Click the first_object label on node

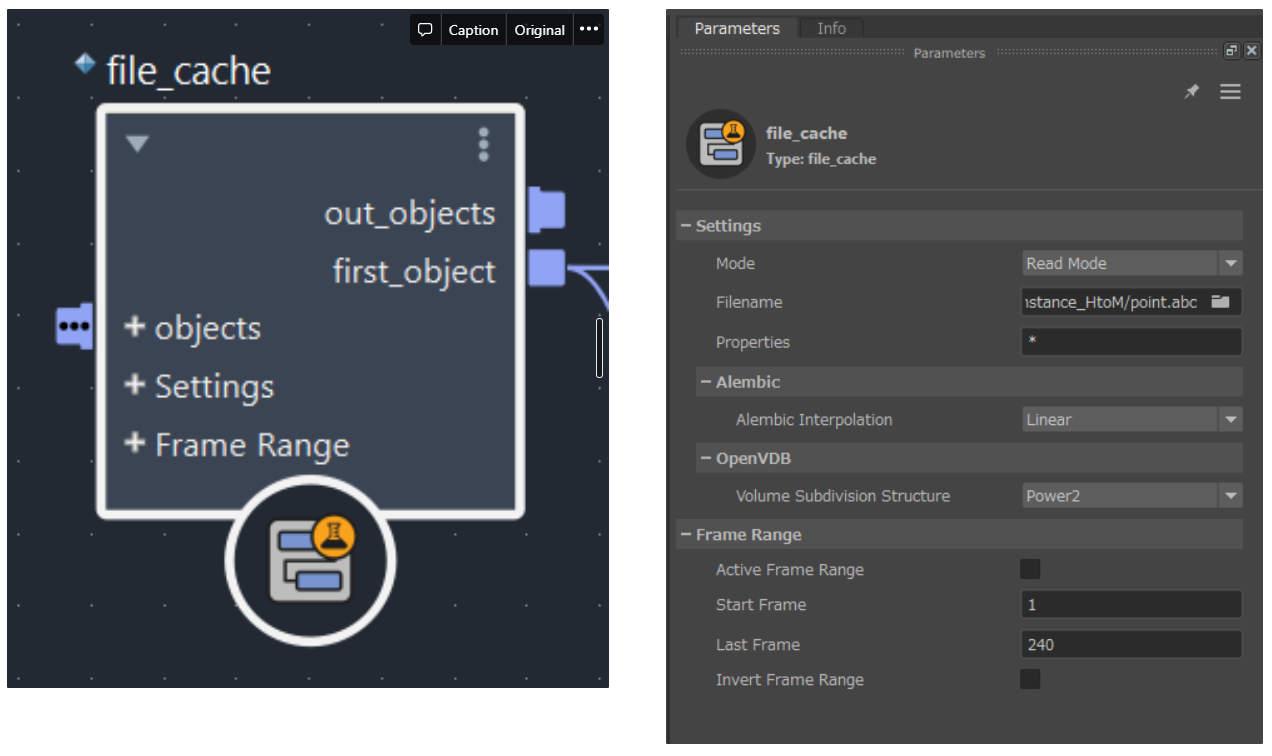[x=414, y=271]
